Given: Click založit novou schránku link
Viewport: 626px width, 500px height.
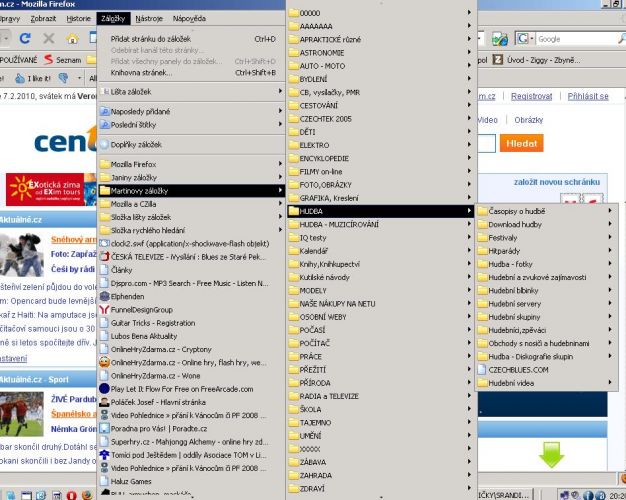Looking at the screenshot, I should point(557,182).
